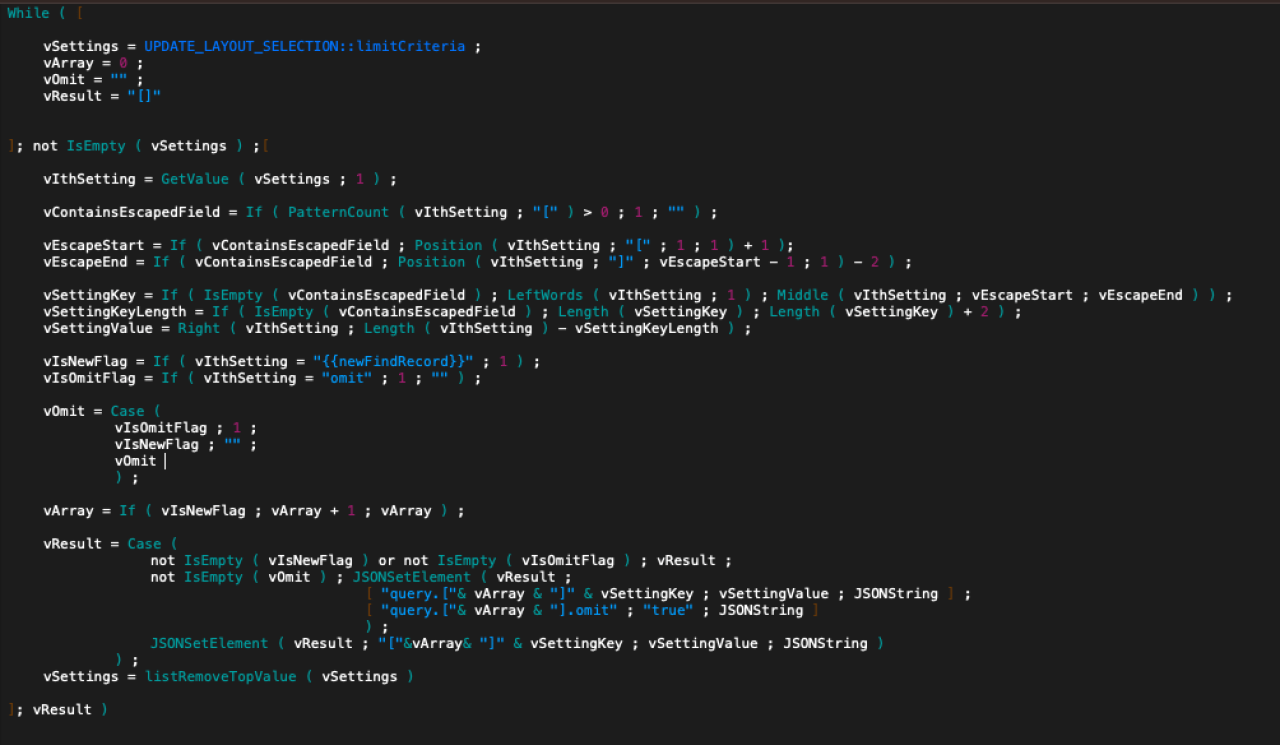
Task: Click the 'vIsNewFlag ; "" ;' Case branch line
Action: click(186, 444)
